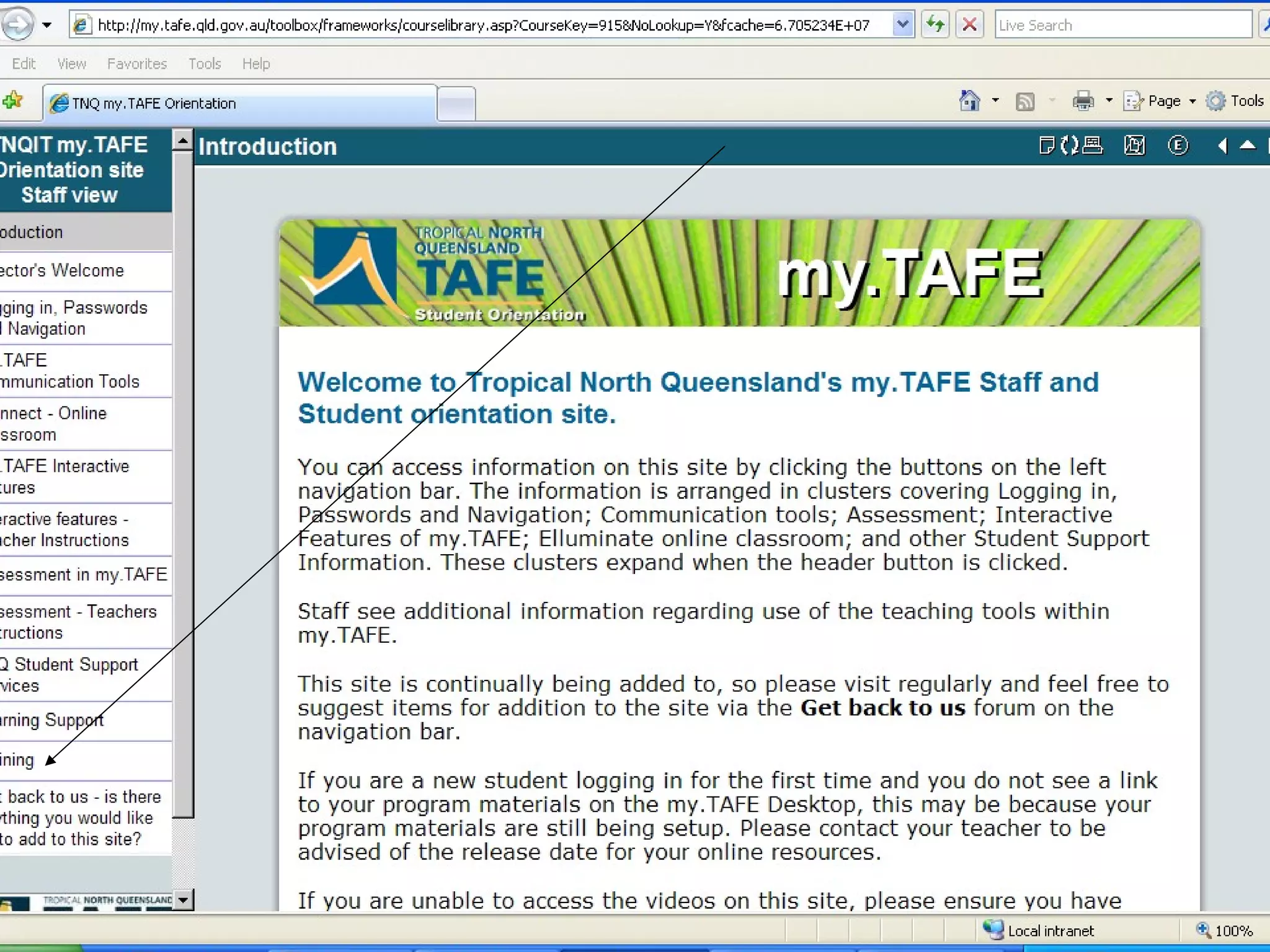This screenshot has height=952, width=1270.
Task: Open the Page dropdown menu
Action: coord(1160,101)
